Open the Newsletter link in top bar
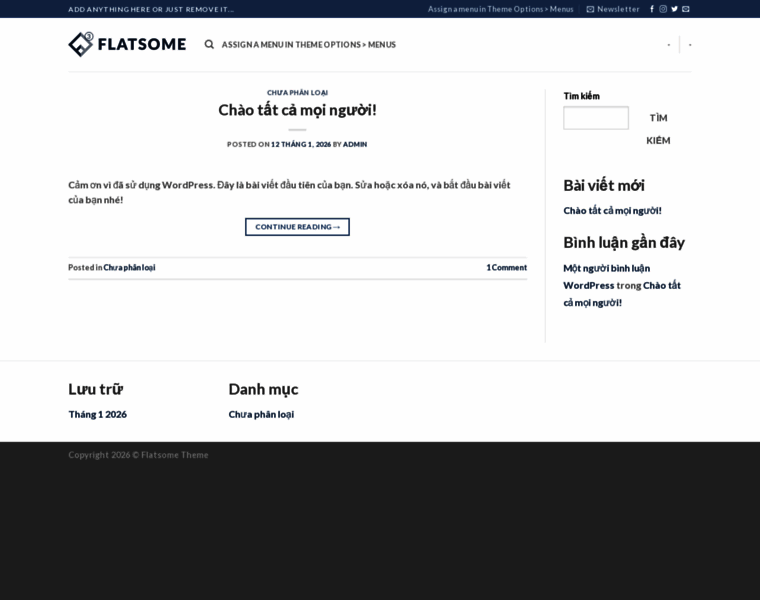 (x=612, y=9)
